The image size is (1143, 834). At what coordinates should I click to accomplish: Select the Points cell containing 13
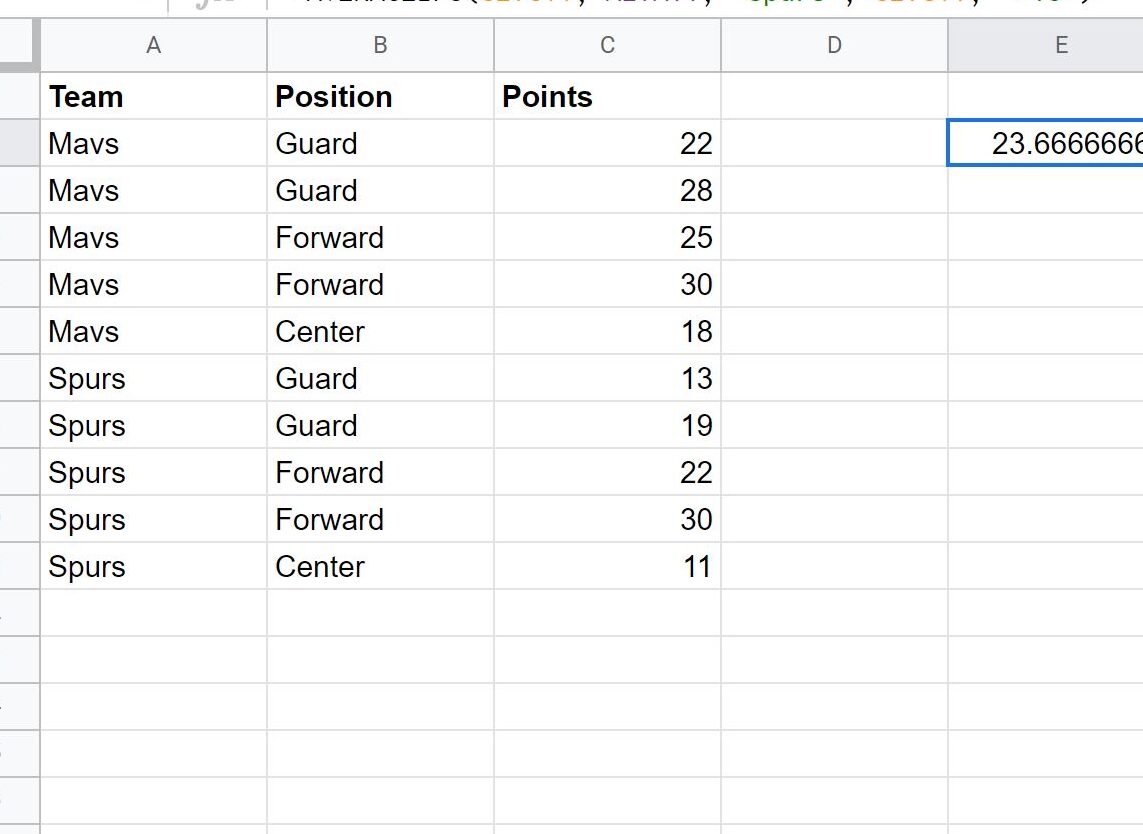[607, 379]
